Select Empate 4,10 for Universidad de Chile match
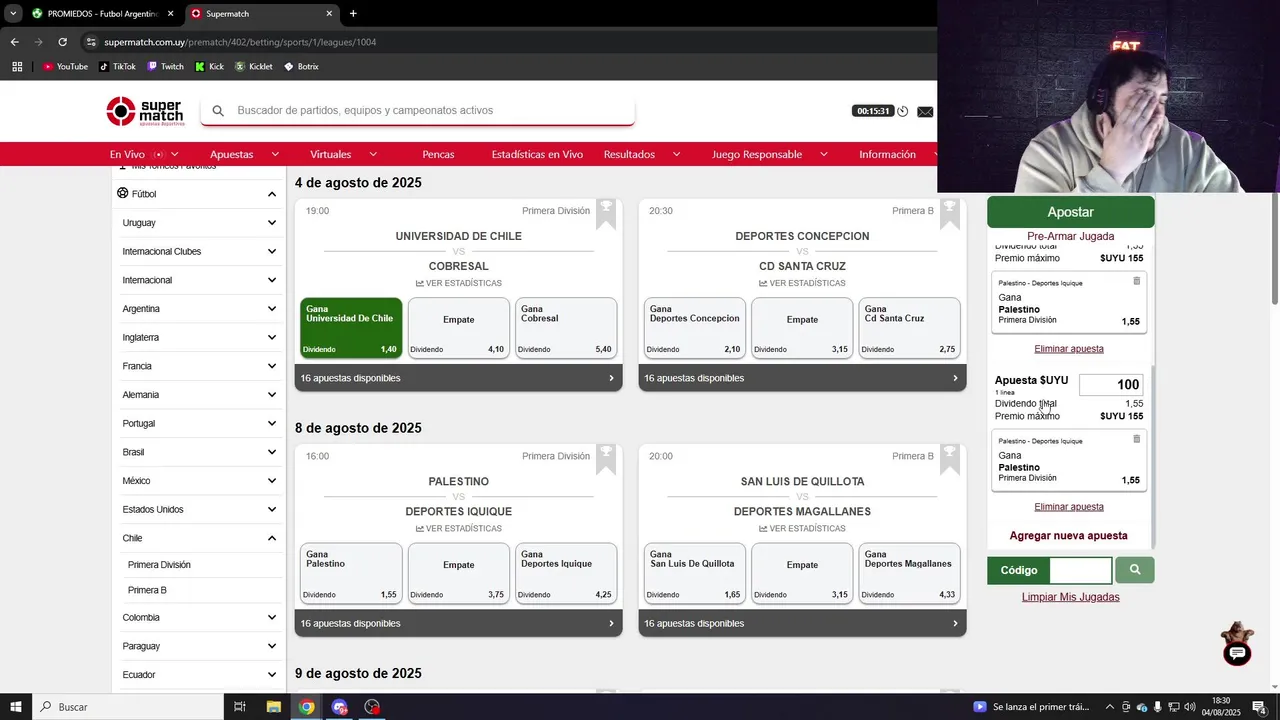Screen dimensions: 1280x720 coord(458,328)
